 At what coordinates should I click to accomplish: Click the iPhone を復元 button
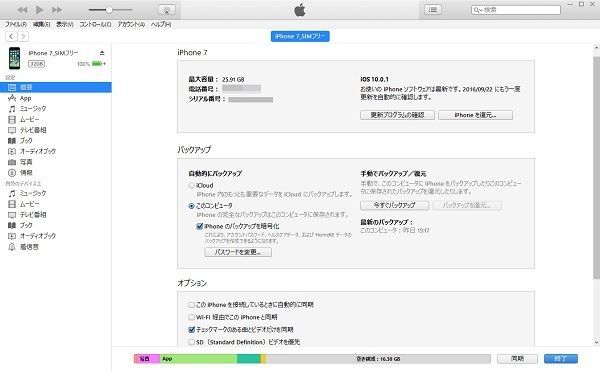475,115
